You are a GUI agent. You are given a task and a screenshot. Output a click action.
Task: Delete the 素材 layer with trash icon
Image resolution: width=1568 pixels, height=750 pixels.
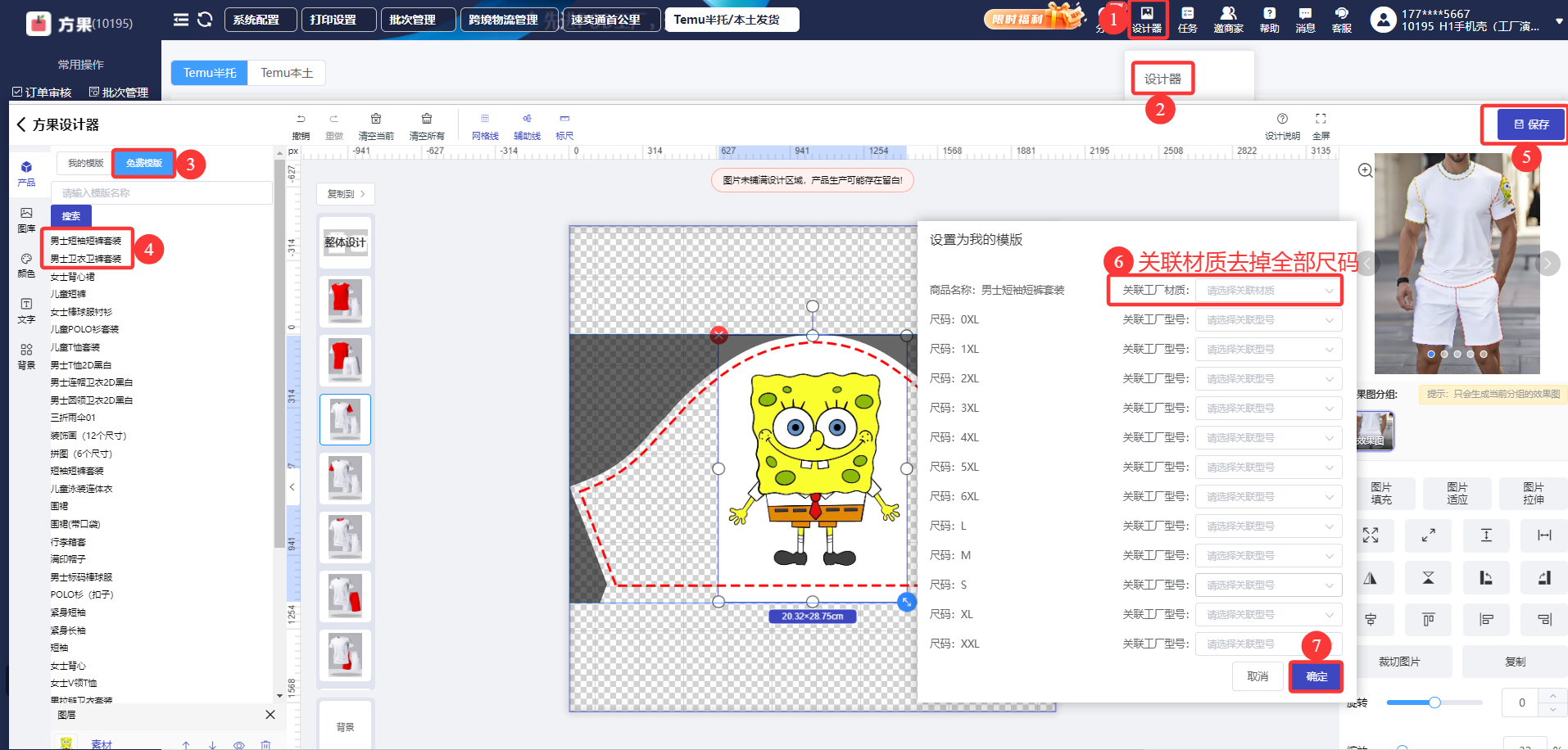pyautogui.click(x=265, y=745)
